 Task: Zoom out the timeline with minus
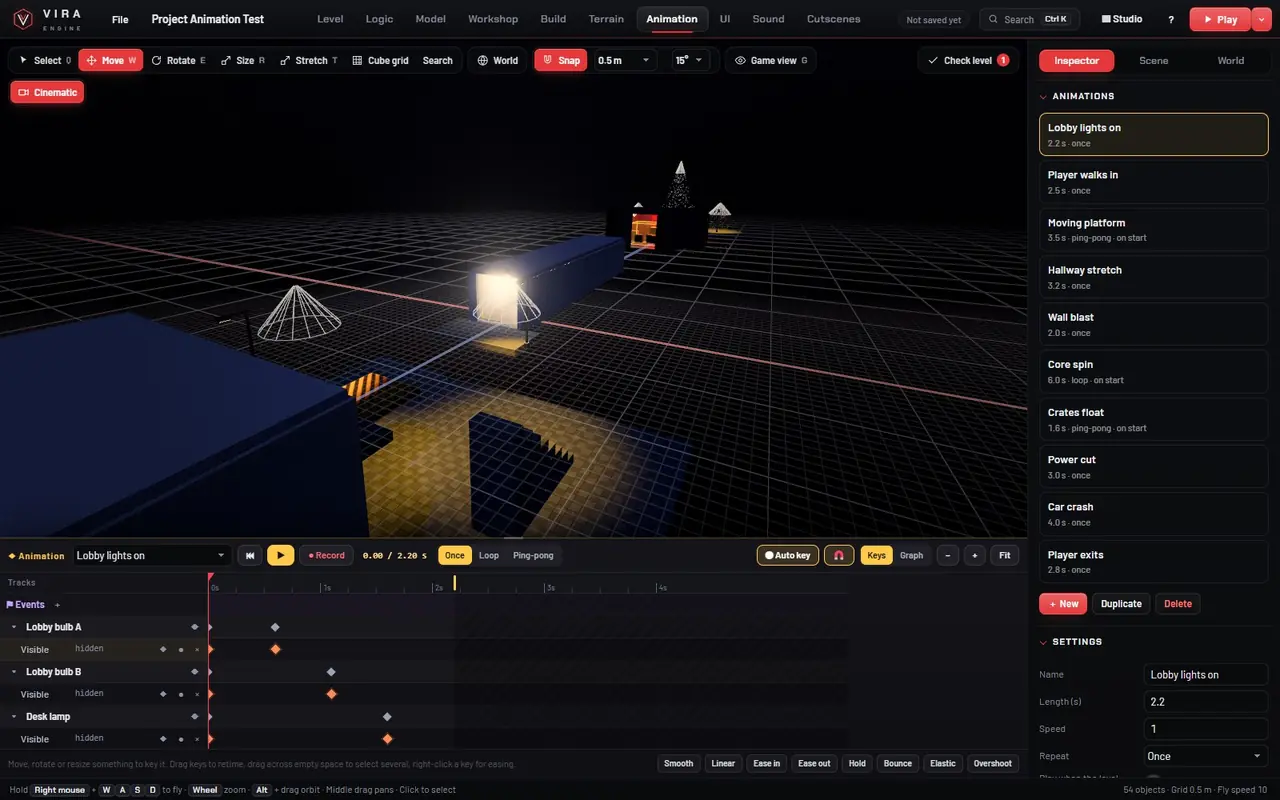947,555
